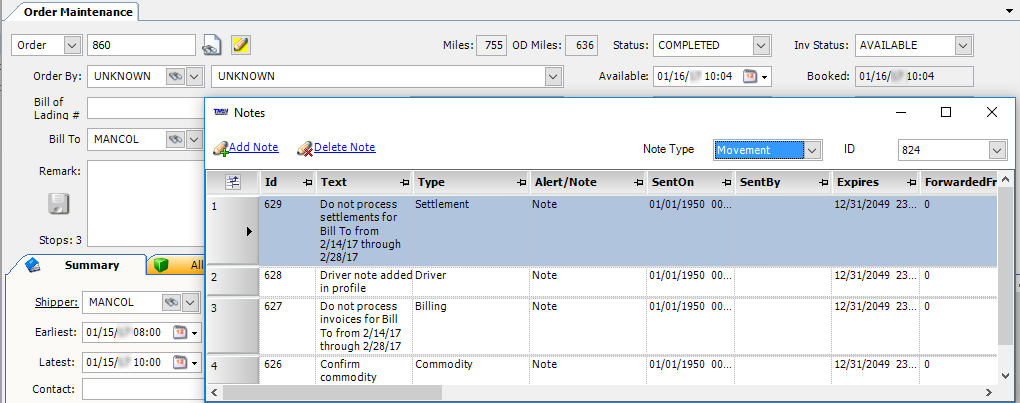Click the scroll down arrow in Notes grid
1020x403 pixels.
[1006, 376]
